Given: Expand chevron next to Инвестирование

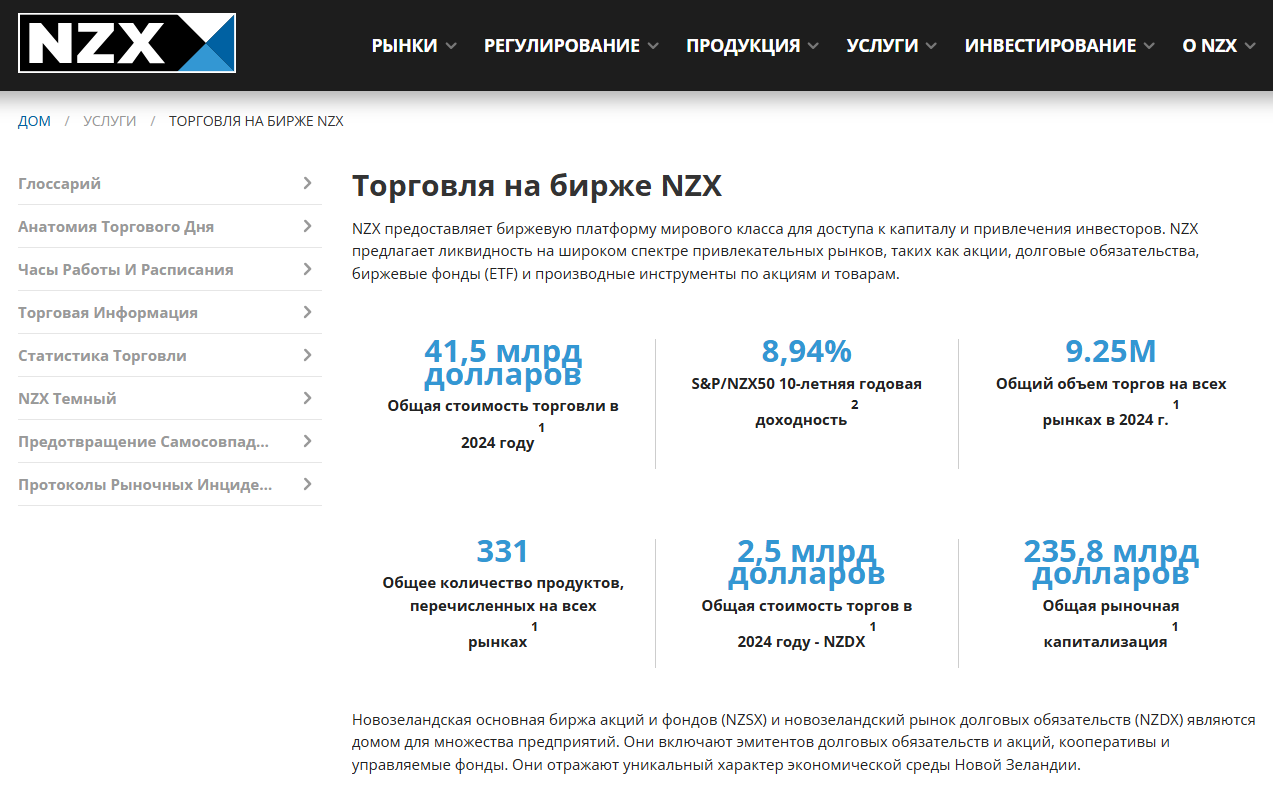Looking at the screenshot, I should pos(1149,46).
